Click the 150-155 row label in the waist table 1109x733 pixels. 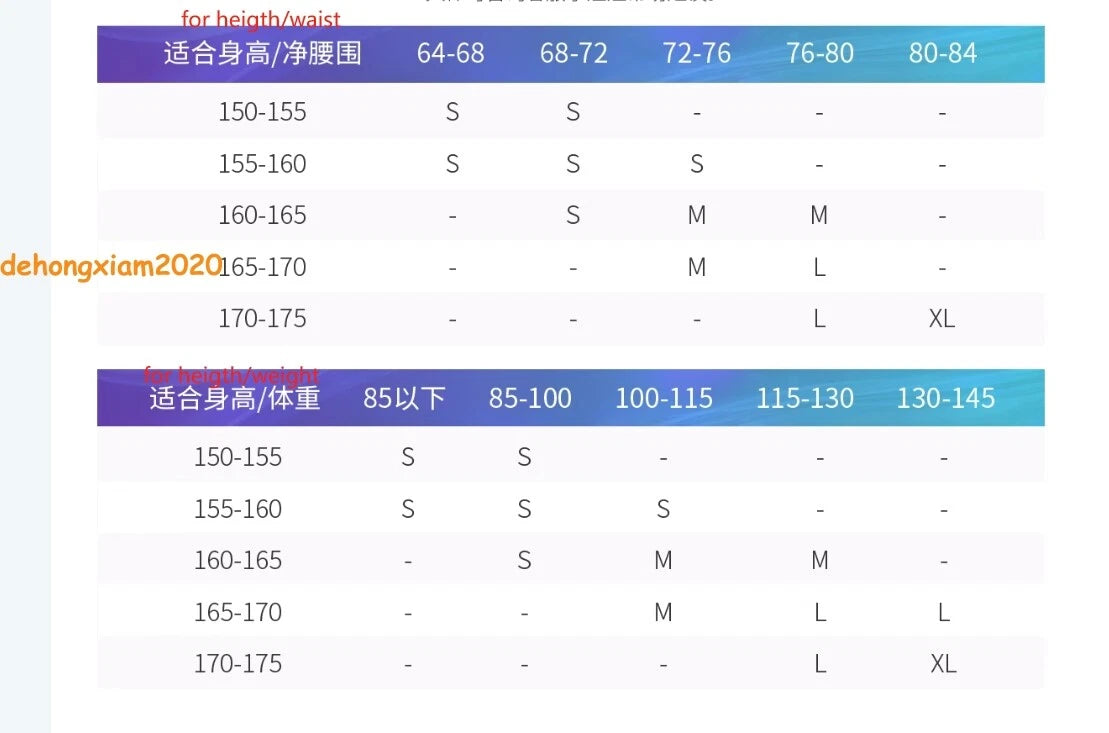click(262, 112)
